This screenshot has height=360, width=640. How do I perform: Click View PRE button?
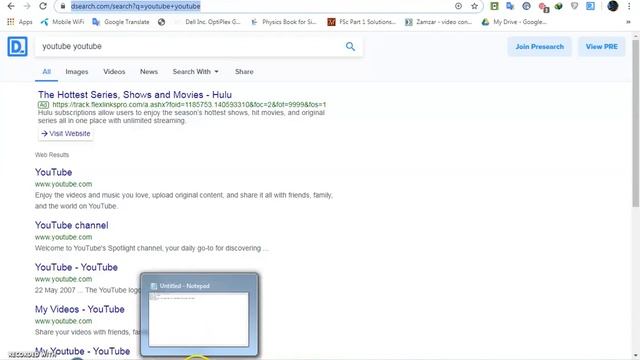pyautogui.click(x=602, y=47)
